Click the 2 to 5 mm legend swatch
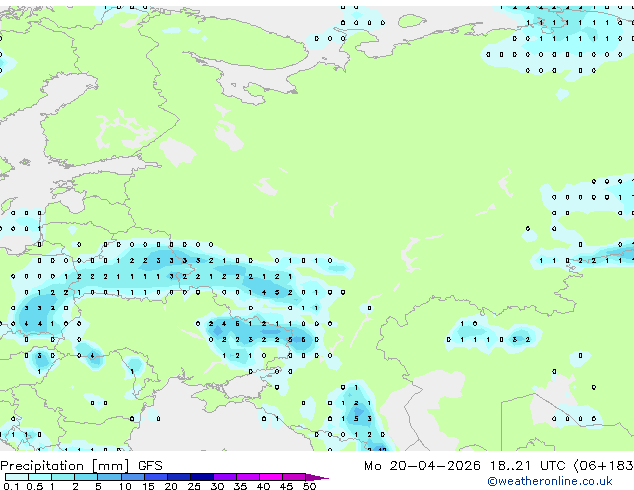634x490 pixels. pos(86,477)
